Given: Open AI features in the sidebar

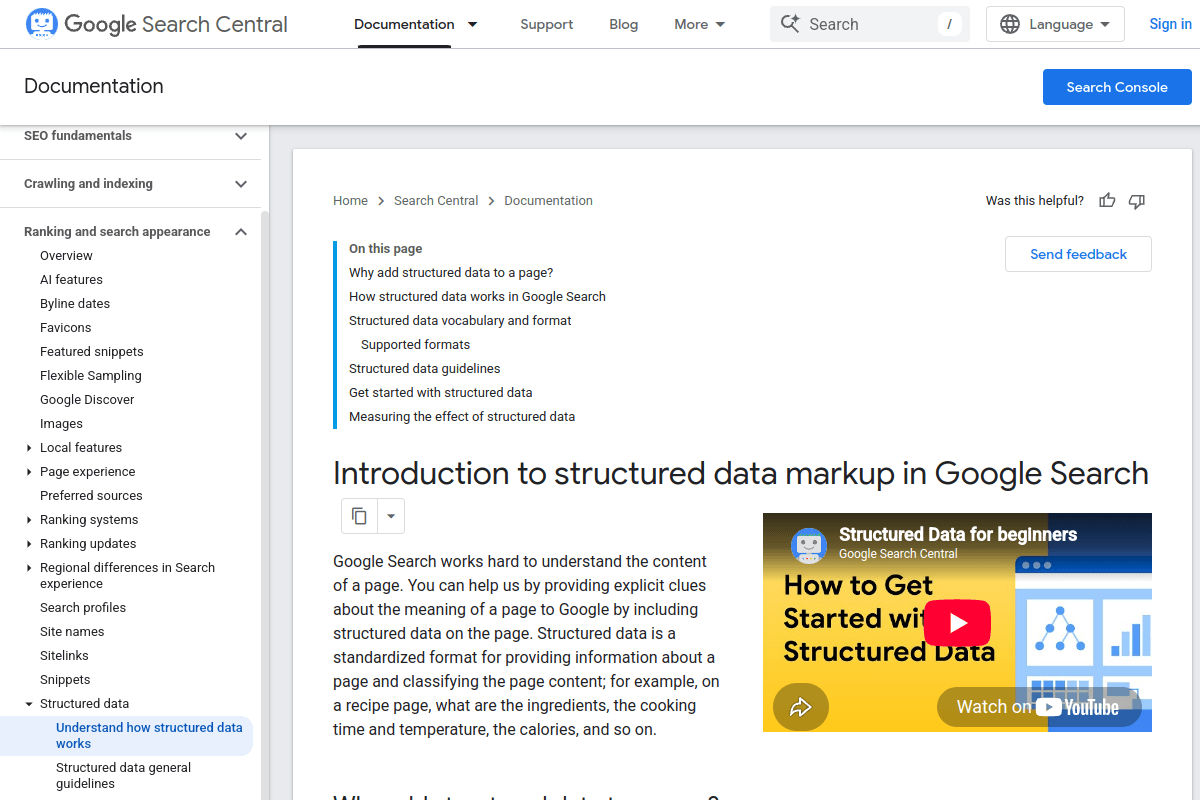Looking at the screenshot, I should (71, 280).
